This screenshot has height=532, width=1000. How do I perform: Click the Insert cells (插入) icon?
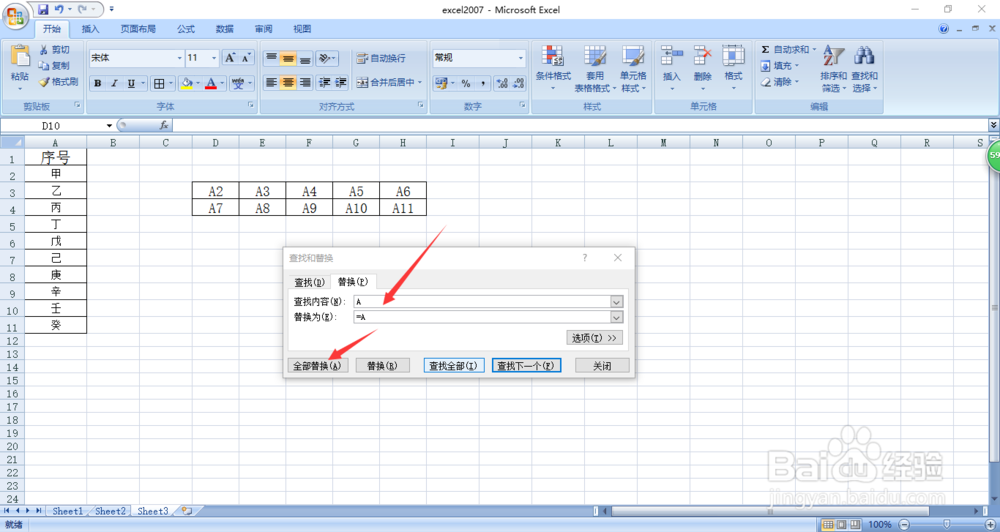click(x=672, y=55)
